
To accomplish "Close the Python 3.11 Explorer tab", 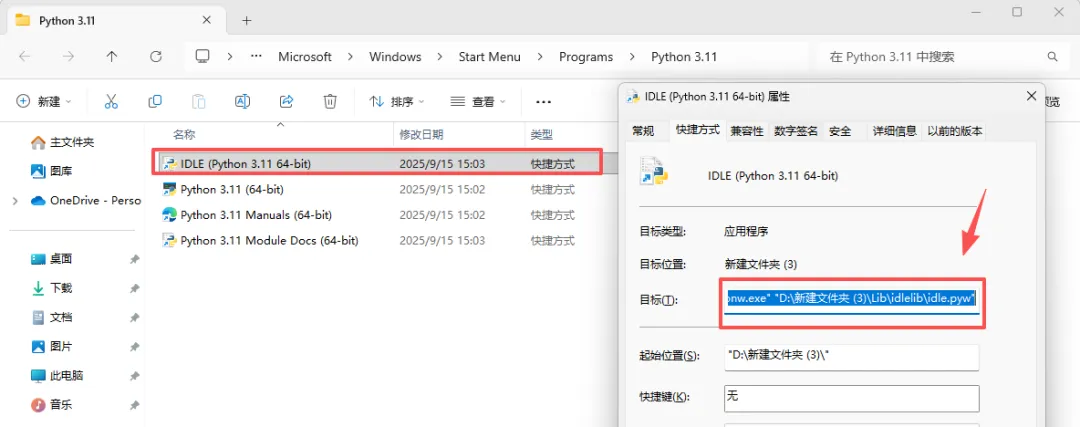I will [207, 20].
